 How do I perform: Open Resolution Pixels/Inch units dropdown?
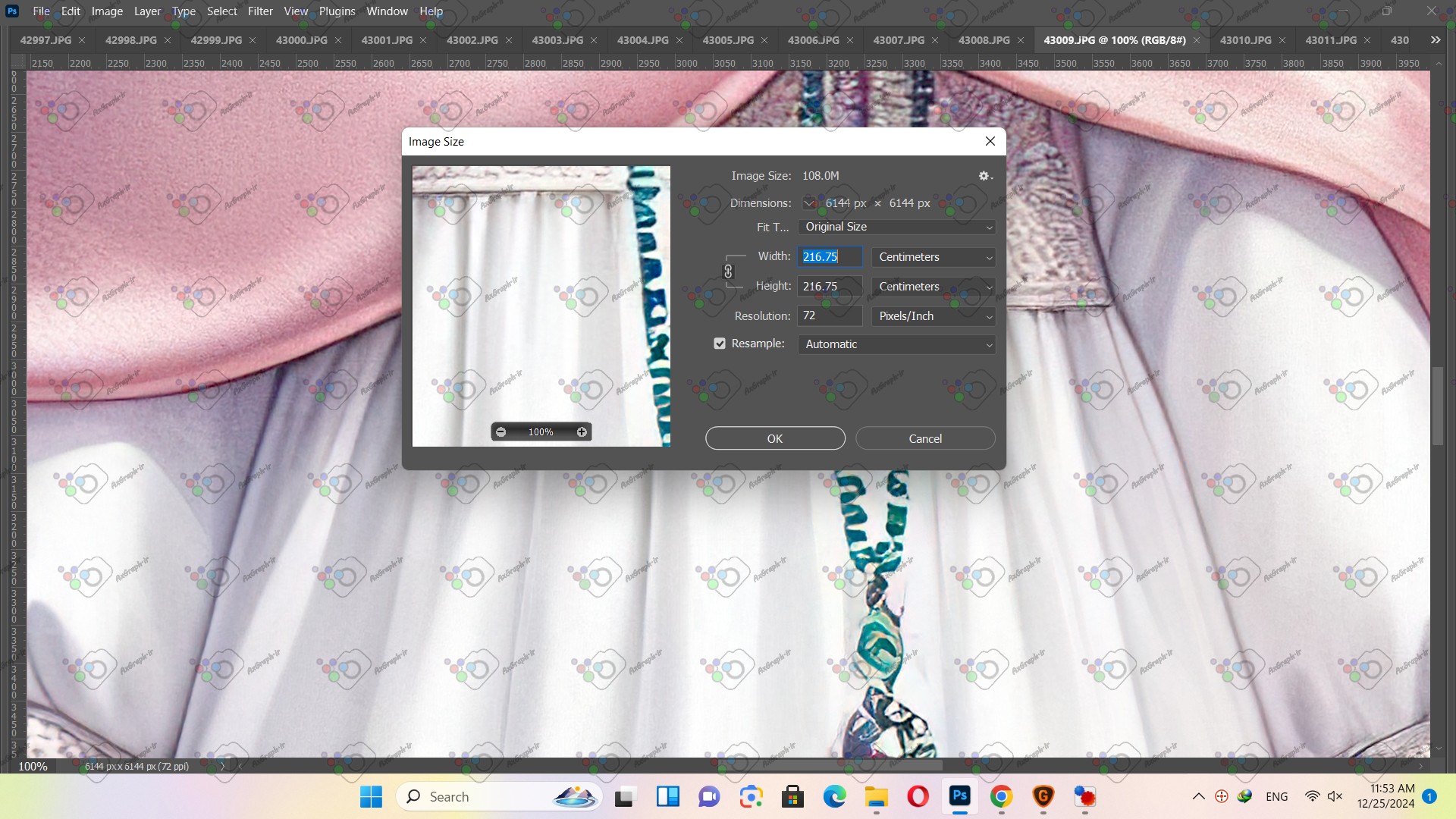pyautogui.click(x=934, y=316)
